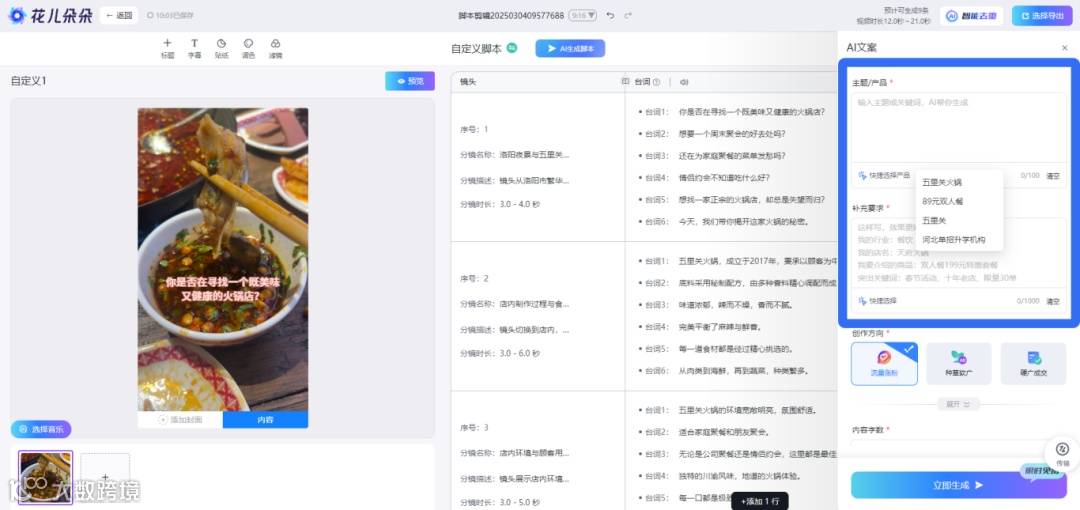Image resolution: width=1080 pixels, height=510 pixels.
Task: Click 分镜时长: 3.0 - 4.0 秒
Action: coord(500,204)
